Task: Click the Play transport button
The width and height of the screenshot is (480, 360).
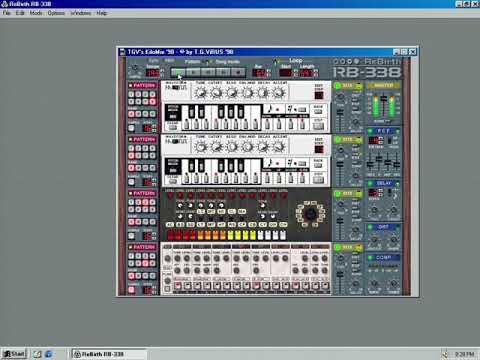Action: click(193, 72)
